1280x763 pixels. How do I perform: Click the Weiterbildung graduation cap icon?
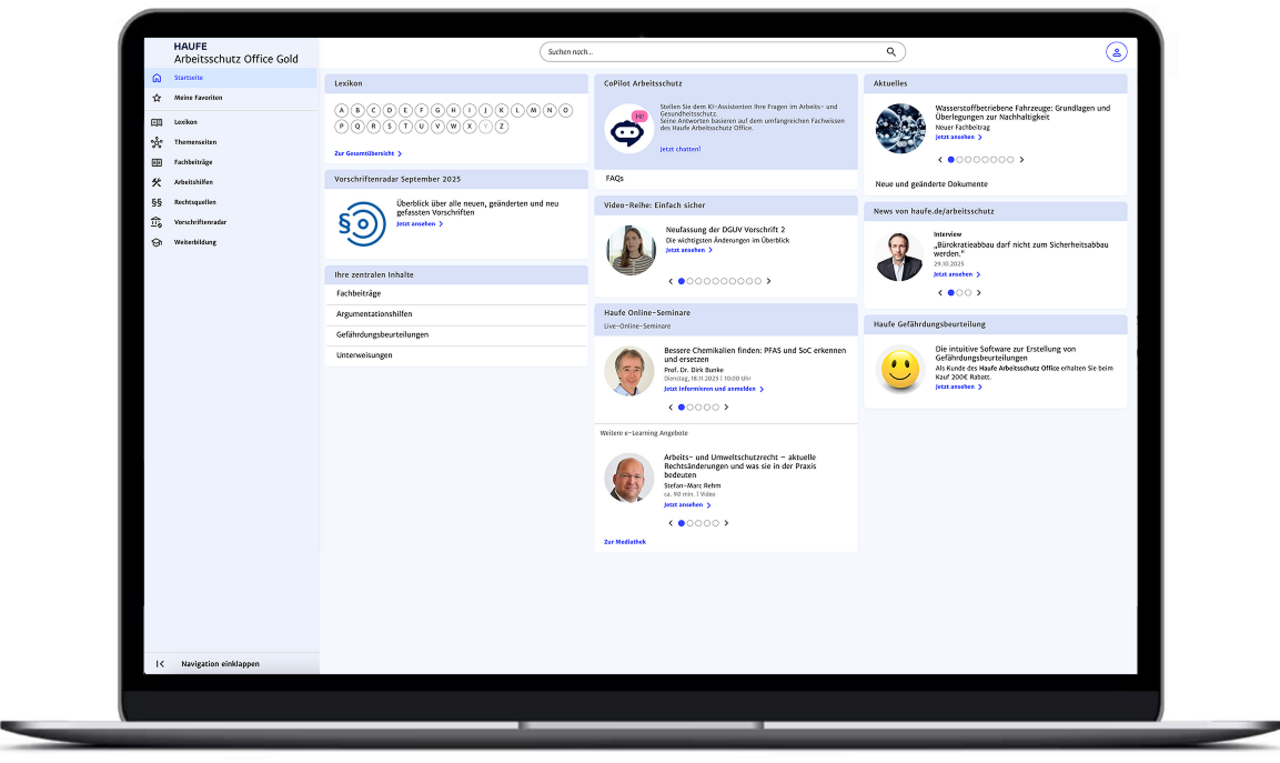tap(157, 242)
